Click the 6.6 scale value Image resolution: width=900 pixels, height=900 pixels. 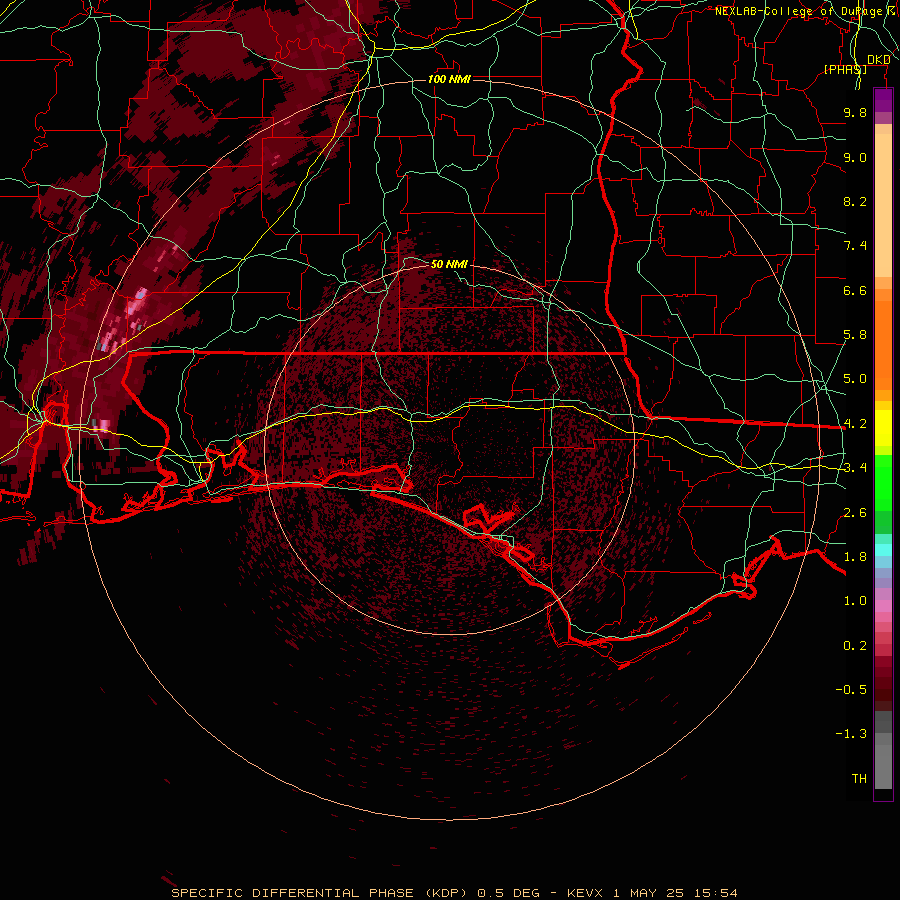[x=855, y=290]
